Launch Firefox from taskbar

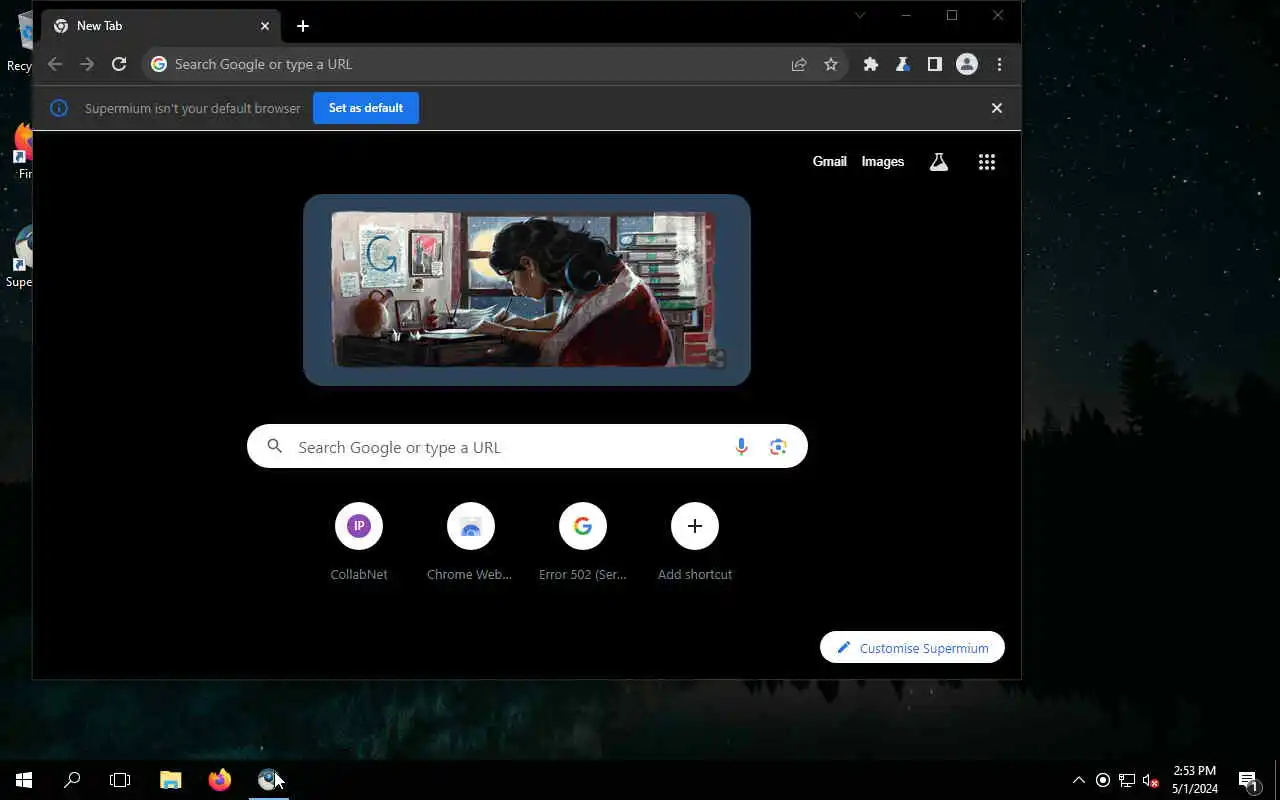[220, 780]
